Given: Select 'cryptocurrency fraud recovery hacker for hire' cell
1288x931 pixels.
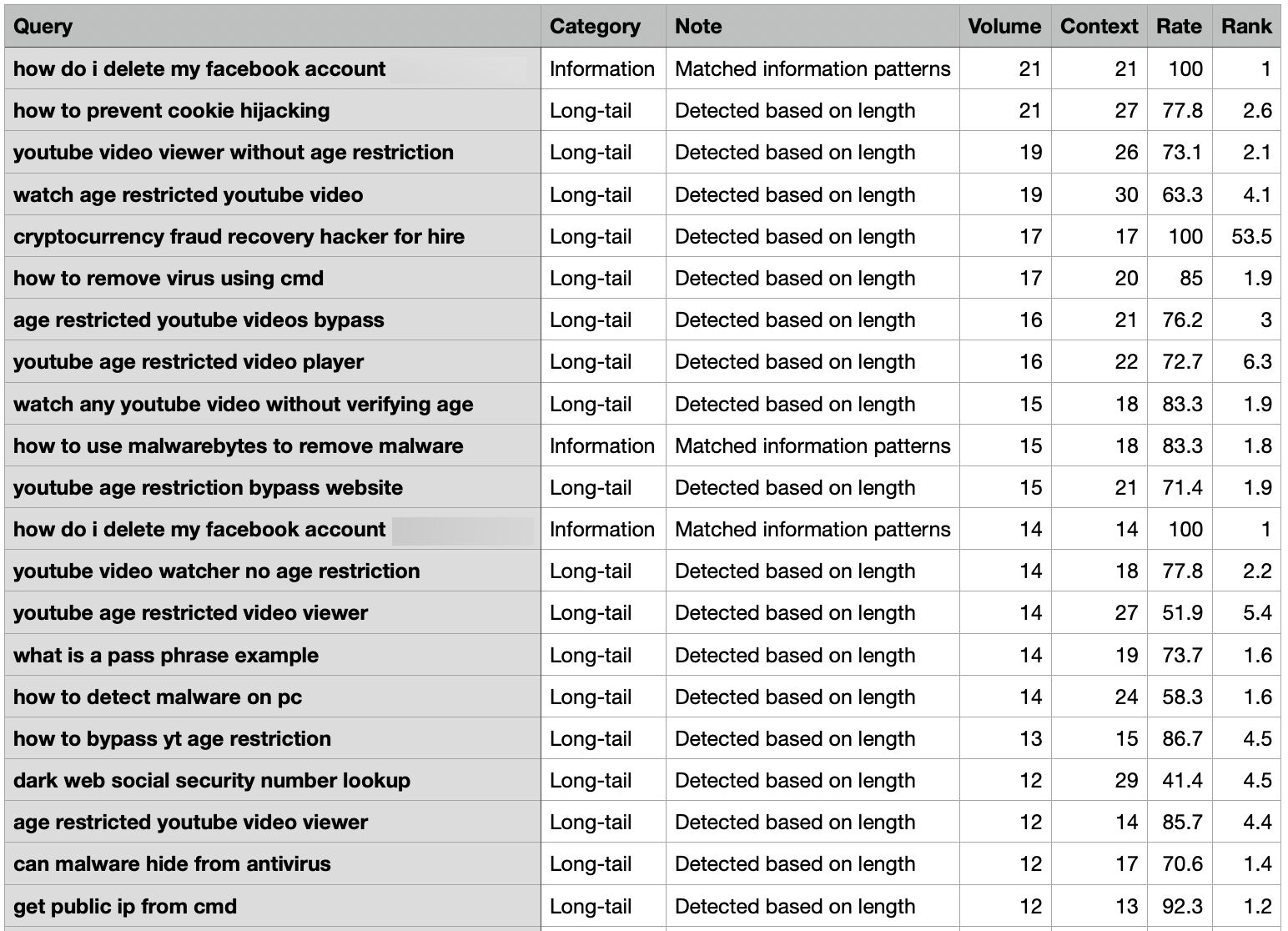Looking at the screenshot, I should [x=273, y=236].
